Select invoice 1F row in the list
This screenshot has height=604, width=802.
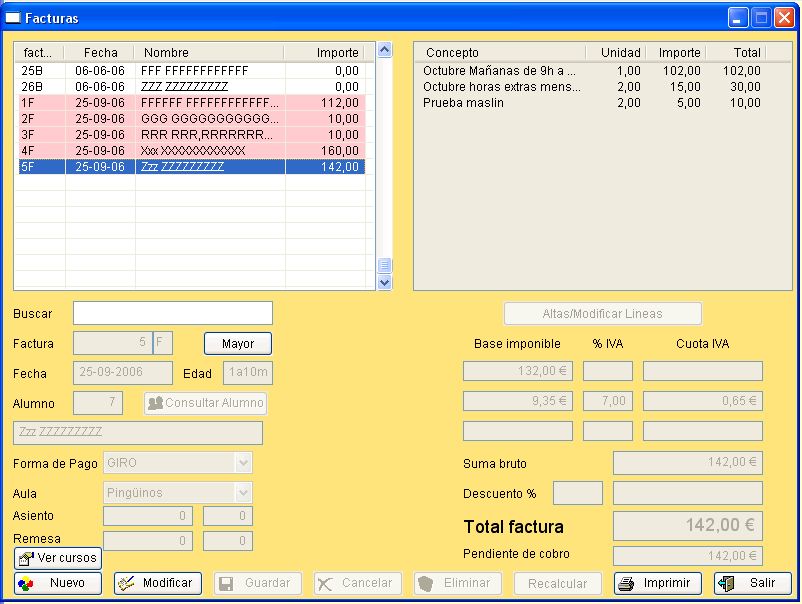[190, 103]
